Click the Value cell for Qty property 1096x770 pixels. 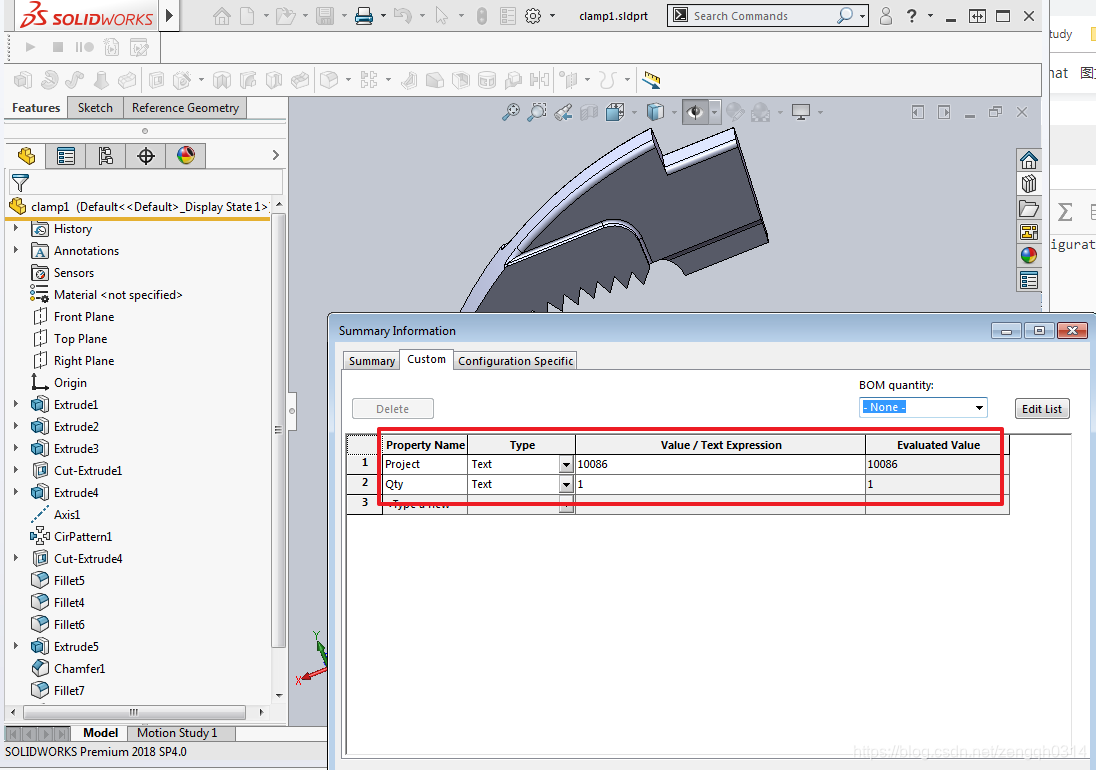pos(720,484)
